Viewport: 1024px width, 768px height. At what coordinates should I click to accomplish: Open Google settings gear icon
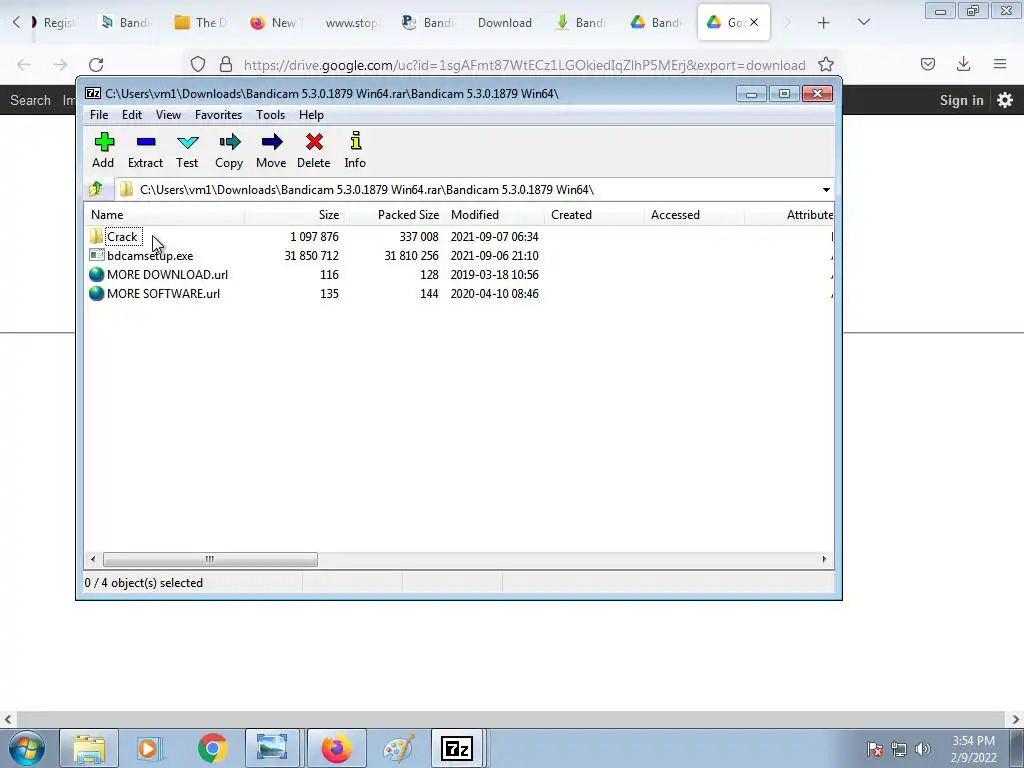tap(1004, 100)
